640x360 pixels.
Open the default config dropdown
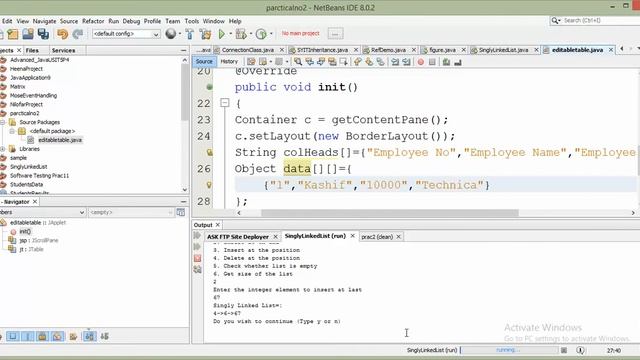[126, 34]
